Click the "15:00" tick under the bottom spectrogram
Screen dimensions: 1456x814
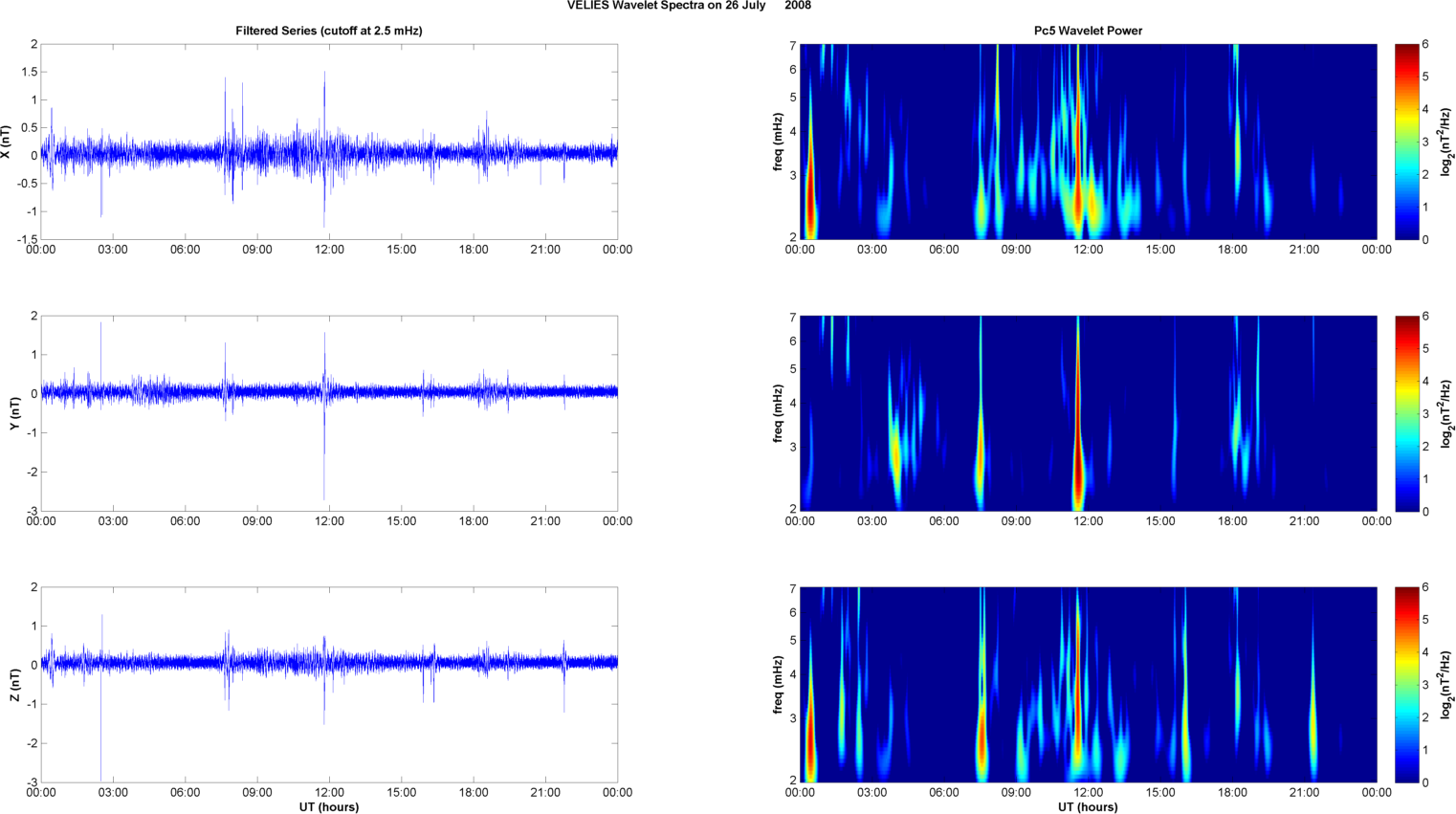1160,792
